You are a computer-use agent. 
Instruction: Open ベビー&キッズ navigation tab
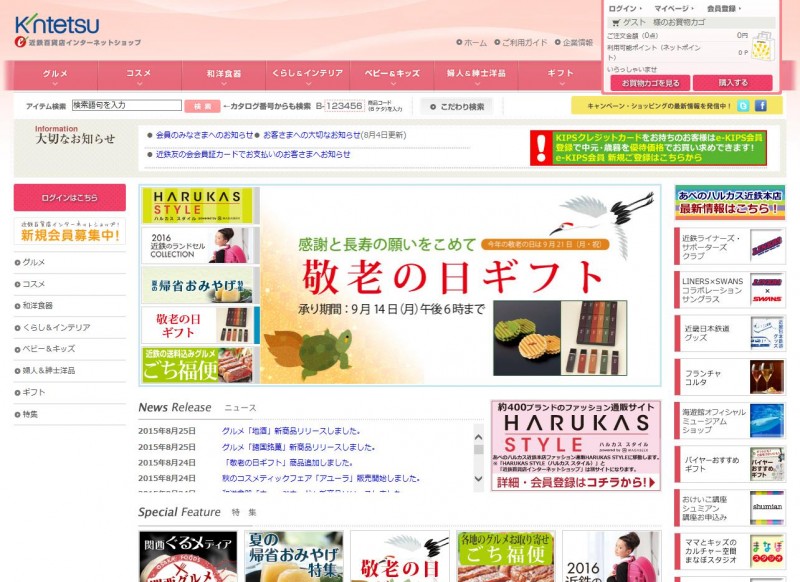tap(392, 75)
